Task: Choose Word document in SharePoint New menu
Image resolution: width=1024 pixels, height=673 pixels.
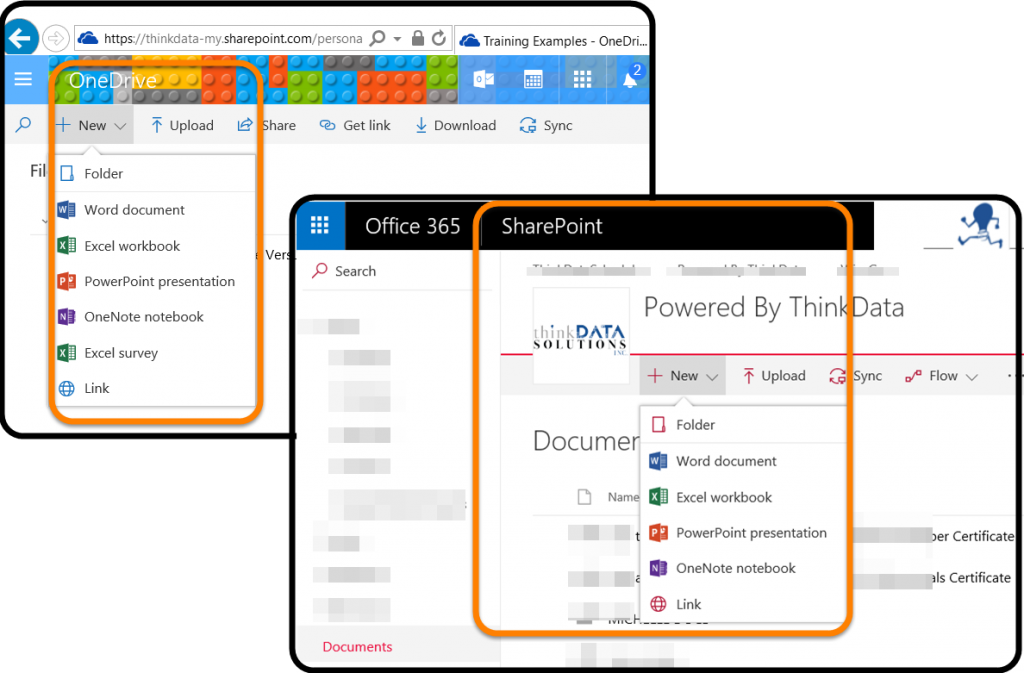Action: coord(743,462)
